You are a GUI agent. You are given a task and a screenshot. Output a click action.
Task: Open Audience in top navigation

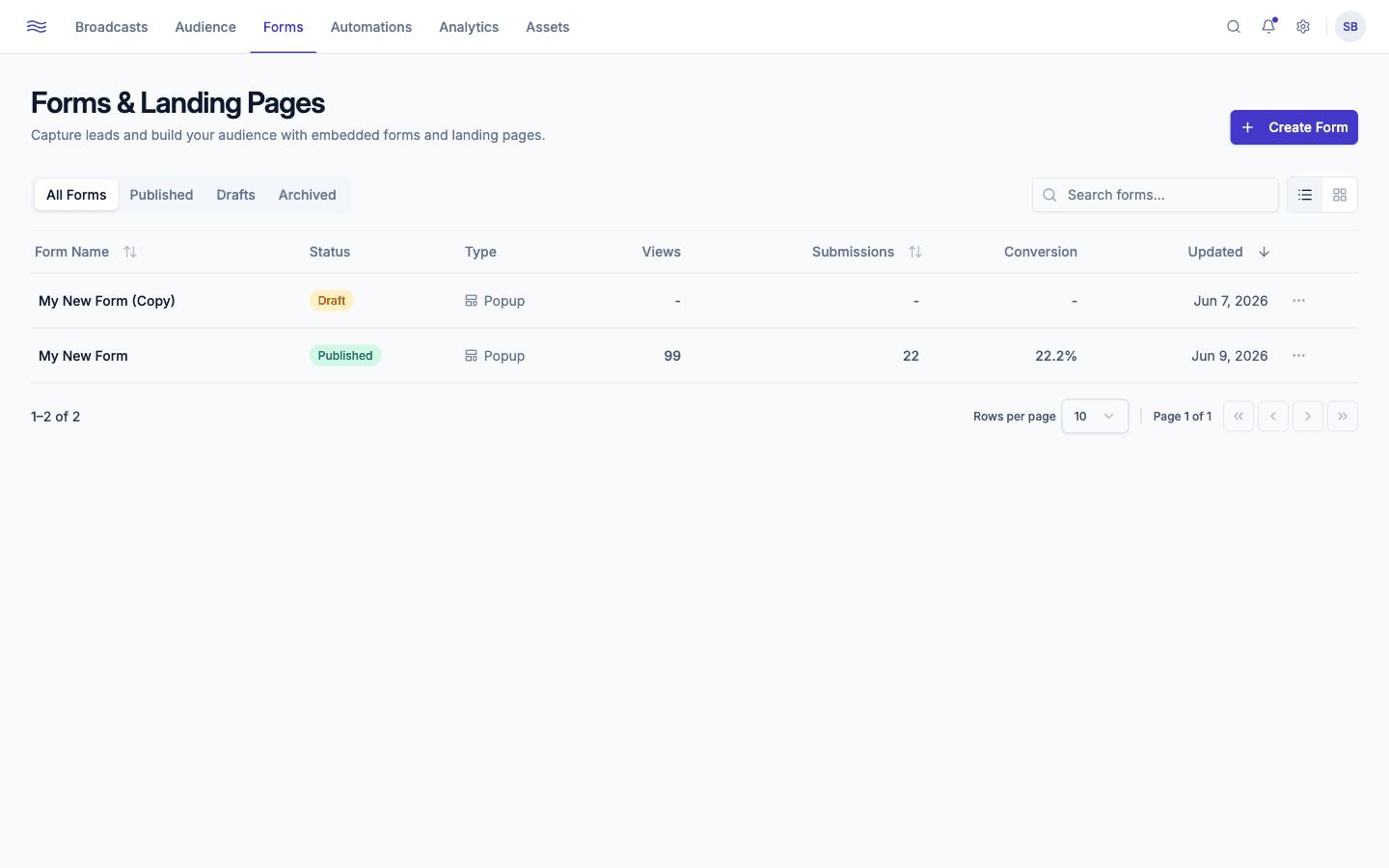[205, 27]
